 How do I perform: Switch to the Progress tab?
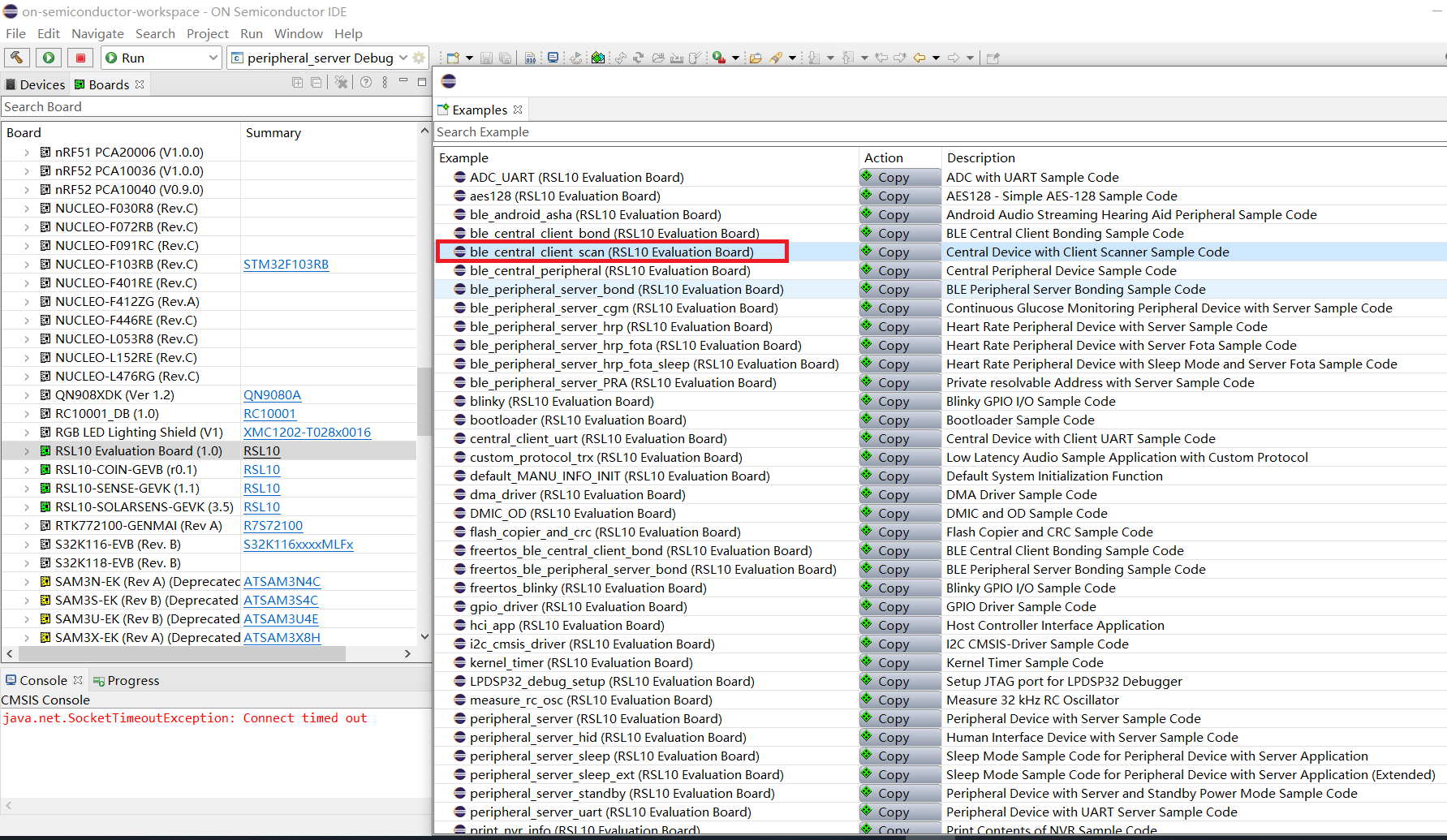[x=127, y=680]
